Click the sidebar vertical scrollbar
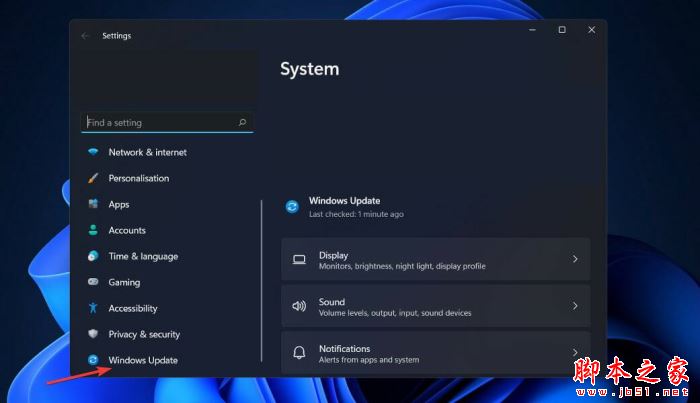 (x=262, y=281)
